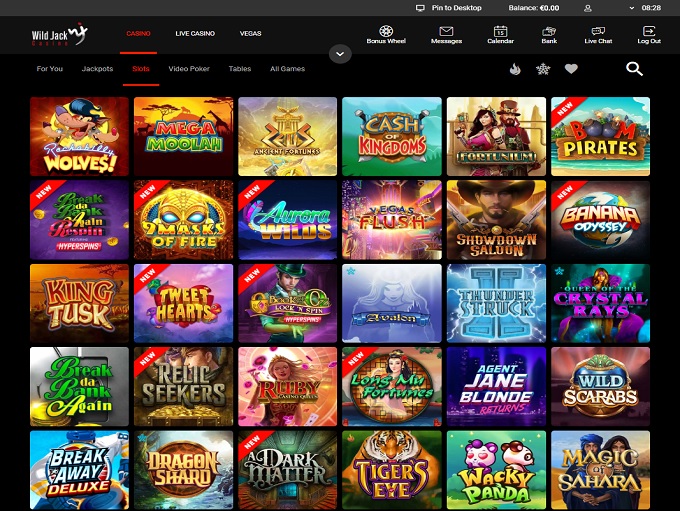This screenshot has height=511, width=680.
Task: Open the user account profile icon
Action: tap(588, 8)
